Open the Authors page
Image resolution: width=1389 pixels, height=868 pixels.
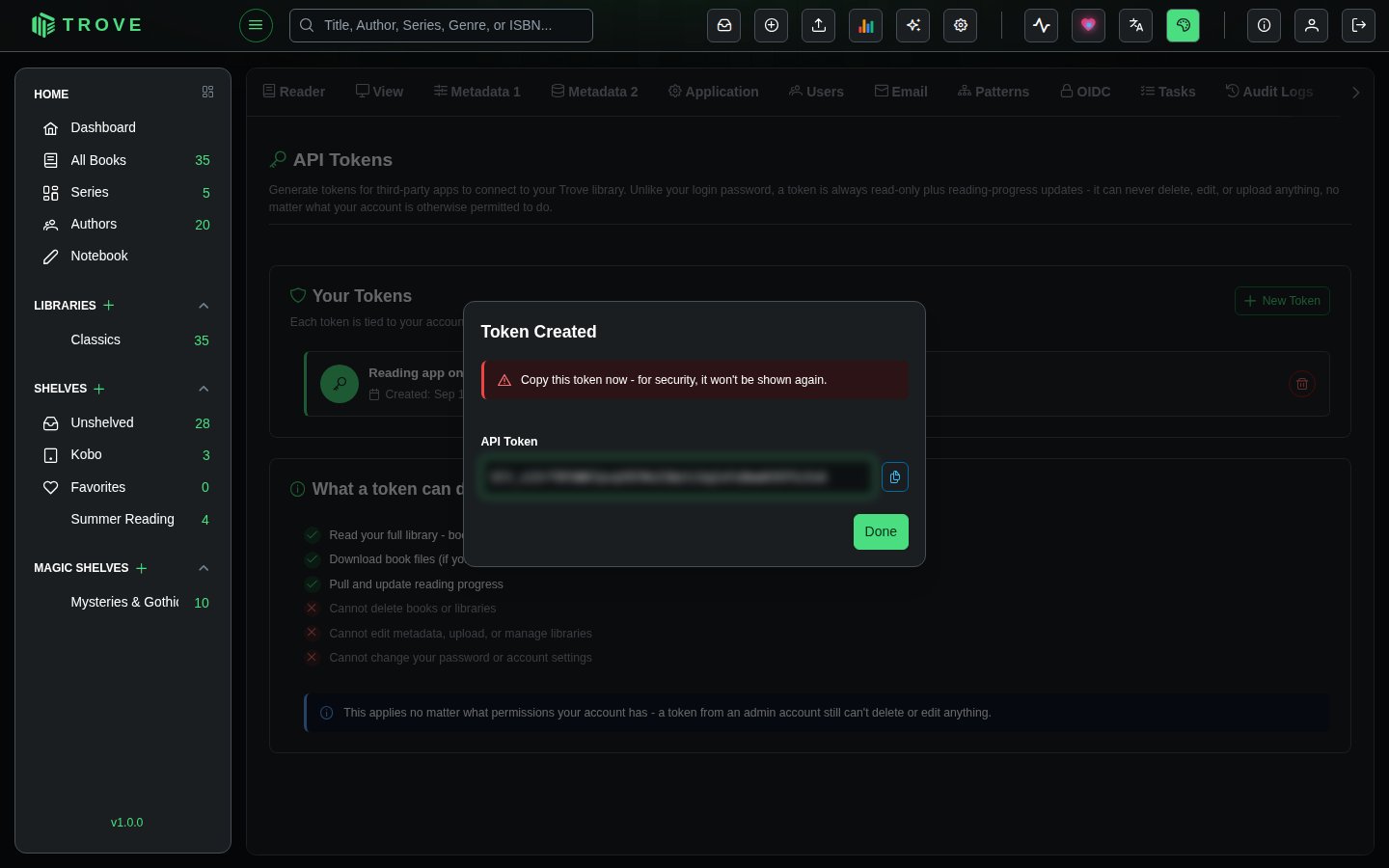click(x=123, y=224)
